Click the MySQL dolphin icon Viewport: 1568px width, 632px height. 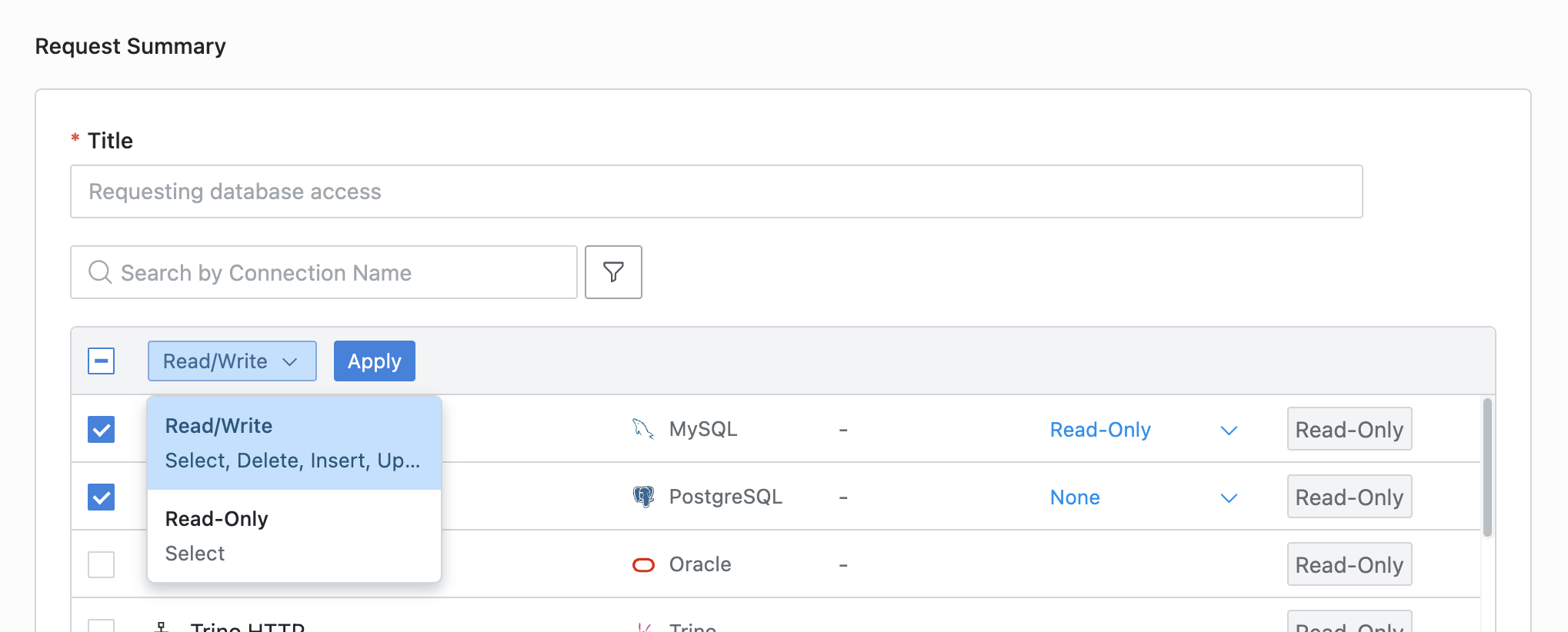pos(643,429)
